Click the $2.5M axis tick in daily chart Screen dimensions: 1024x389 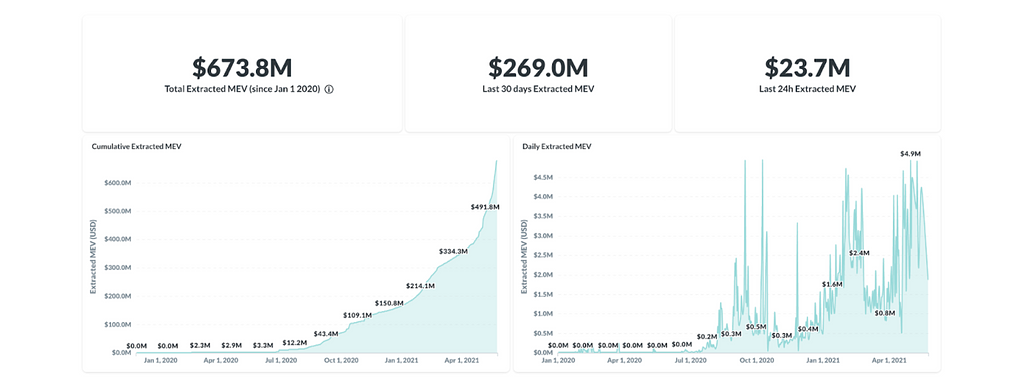coord(543,255)
